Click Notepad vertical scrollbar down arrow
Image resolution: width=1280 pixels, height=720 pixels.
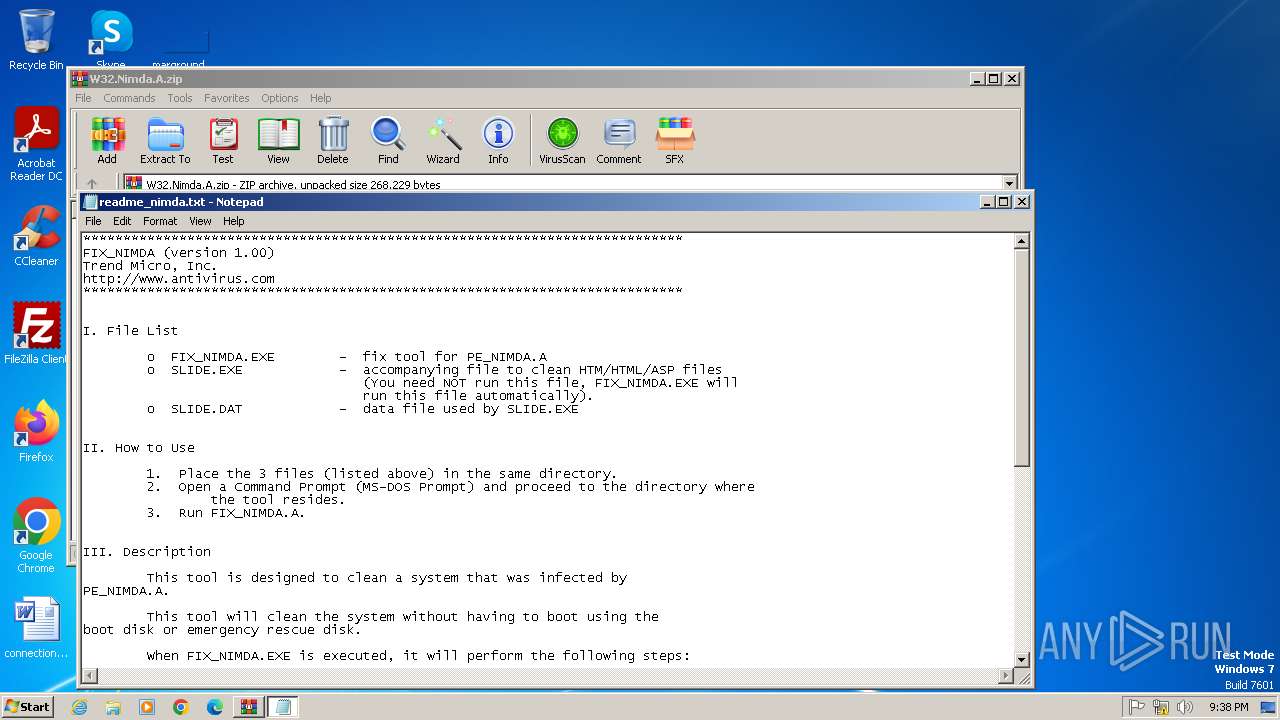pos(1022,659)
